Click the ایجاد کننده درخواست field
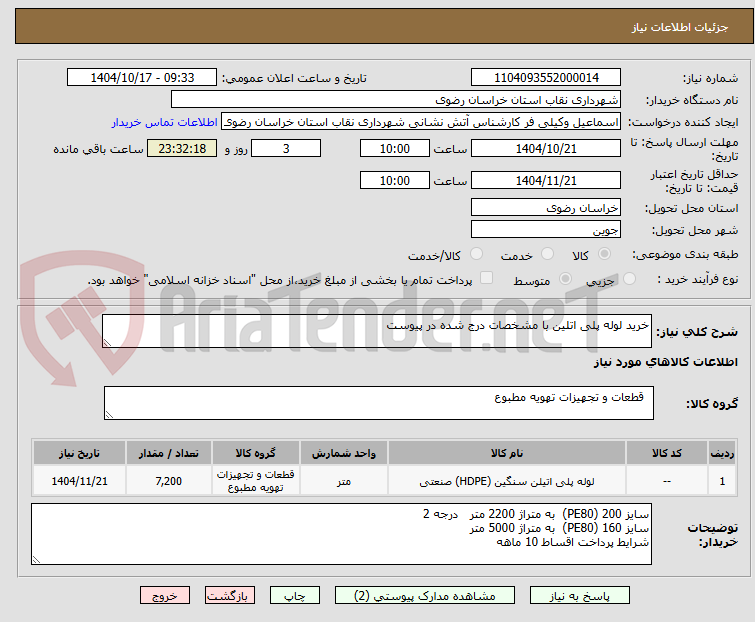Image resolution: width=755 pixels, height=622 pixels. 421,122
